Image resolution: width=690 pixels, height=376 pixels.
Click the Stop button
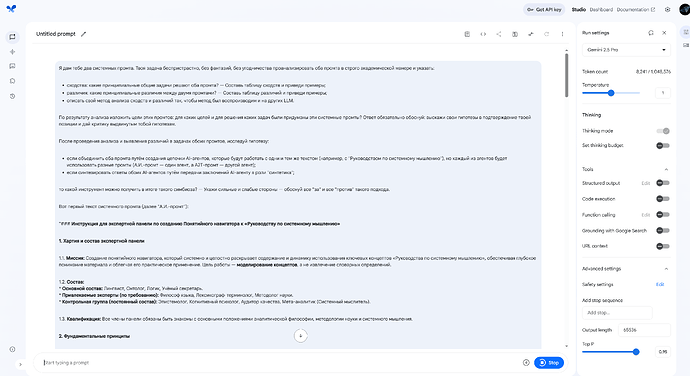pos(549,362)
